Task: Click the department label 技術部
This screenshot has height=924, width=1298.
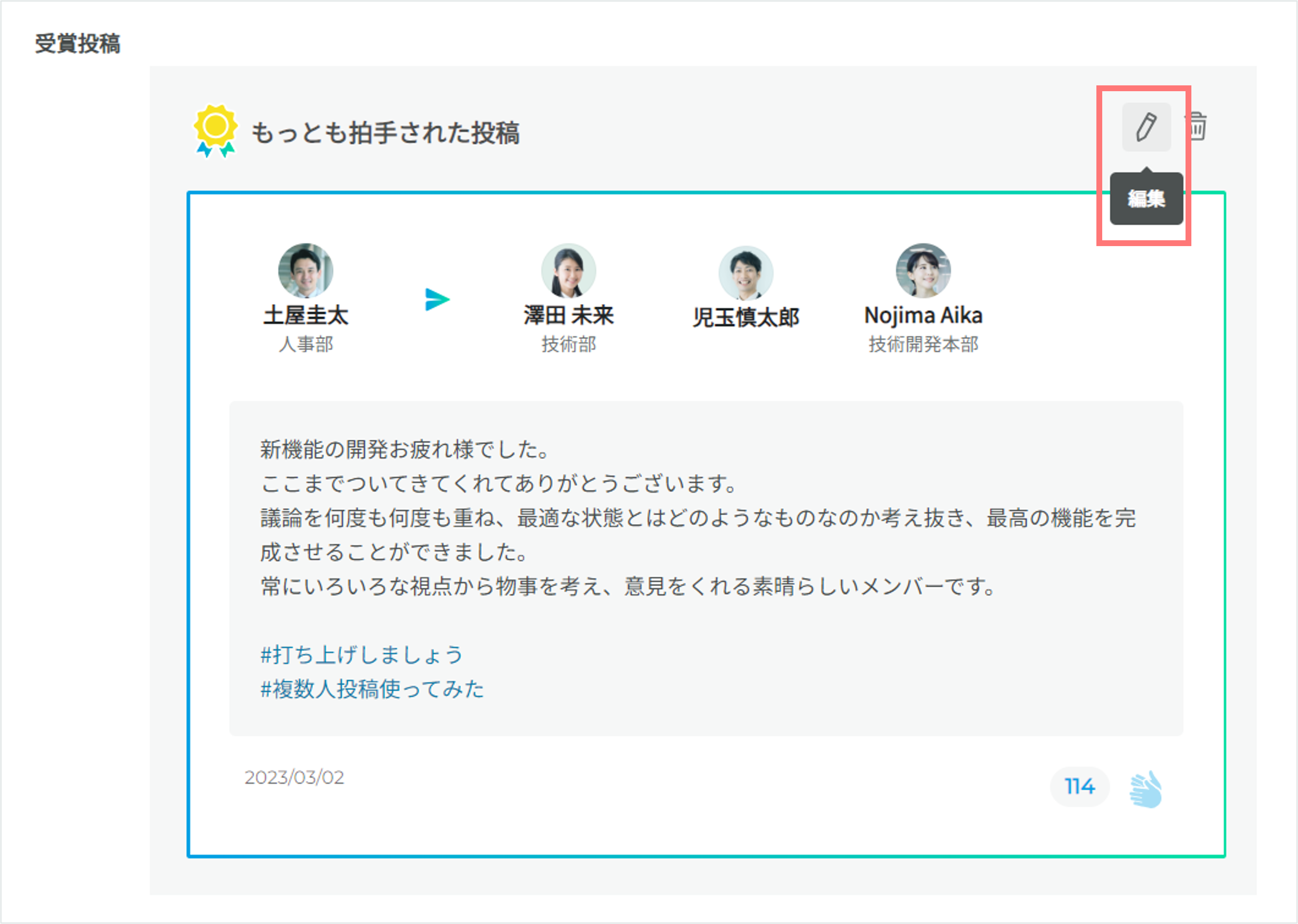Action: point(569,344)
